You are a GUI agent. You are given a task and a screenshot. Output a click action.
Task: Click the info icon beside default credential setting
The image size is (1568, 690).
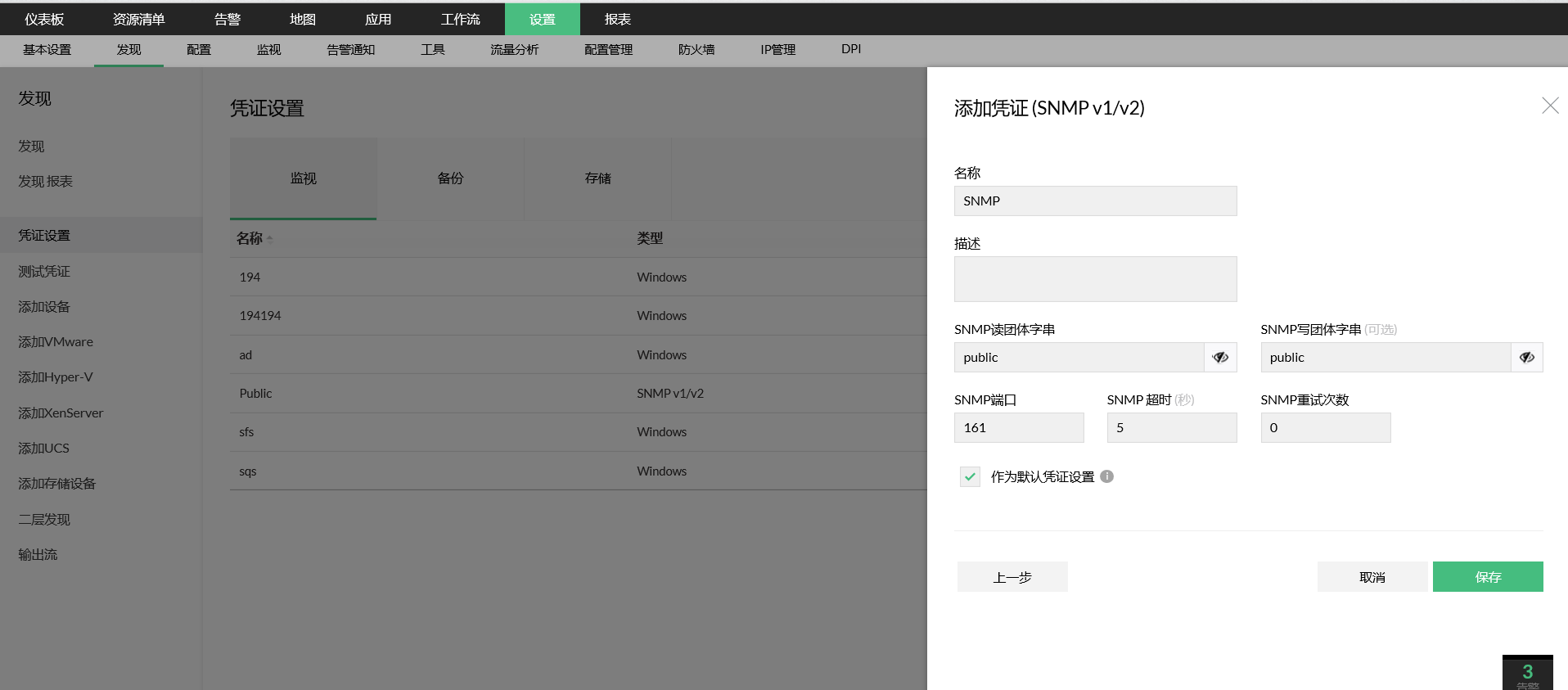coord(1106,476)
